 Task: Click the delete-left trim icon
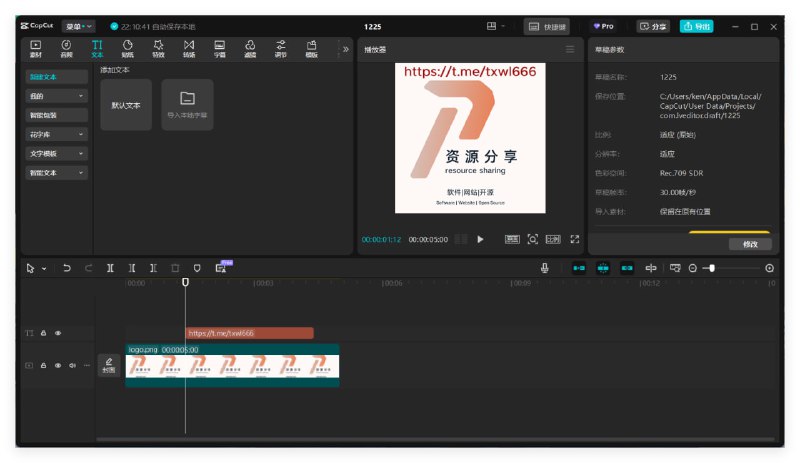[132, 267]
